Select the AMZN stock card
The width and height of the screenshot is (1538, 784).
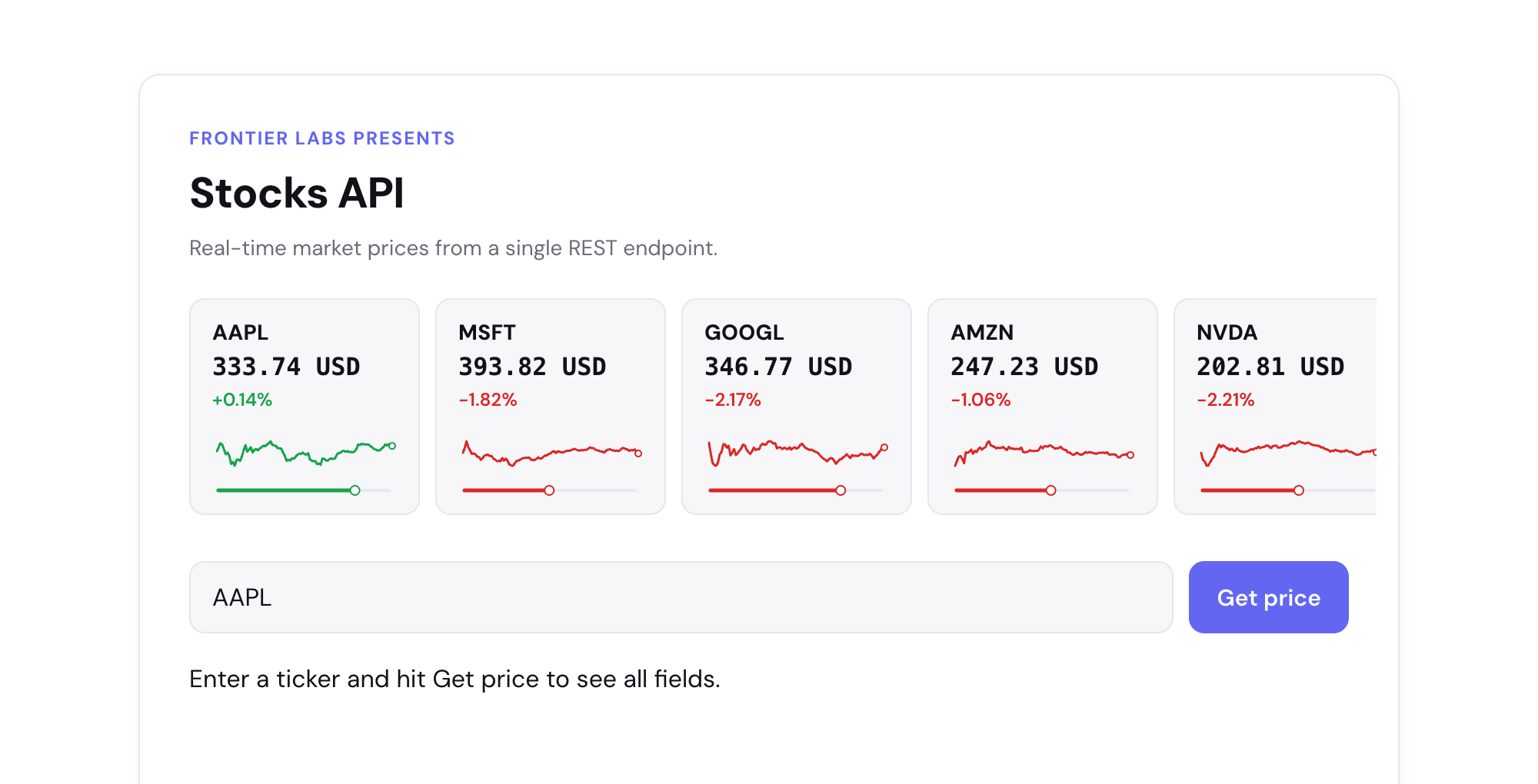click(1043, 407)
